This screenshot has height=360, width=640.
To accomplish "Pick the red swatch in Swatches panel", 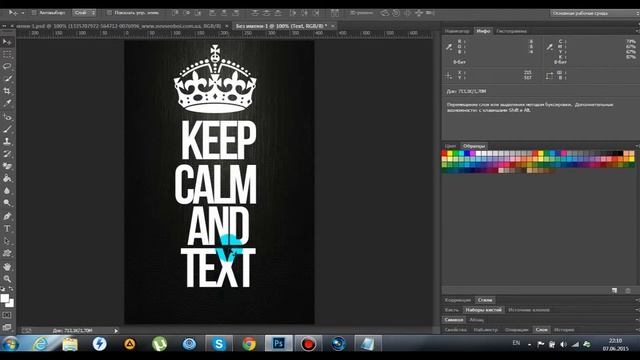I will point(444,153).
